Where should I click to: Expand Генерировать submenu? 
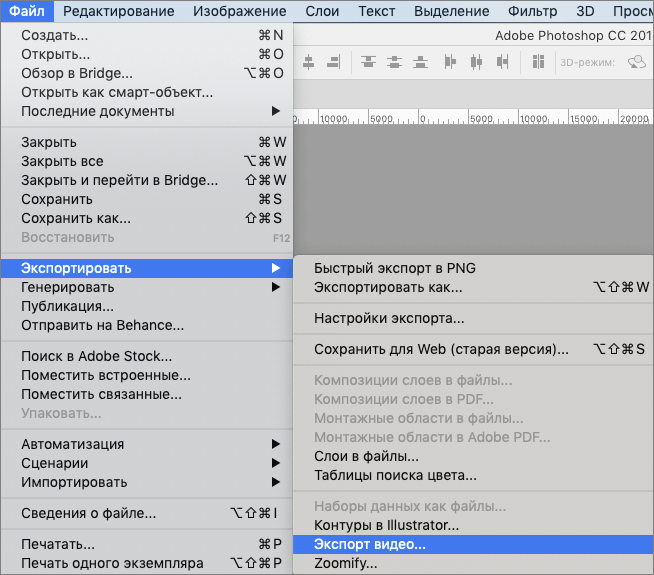point(146,287)
